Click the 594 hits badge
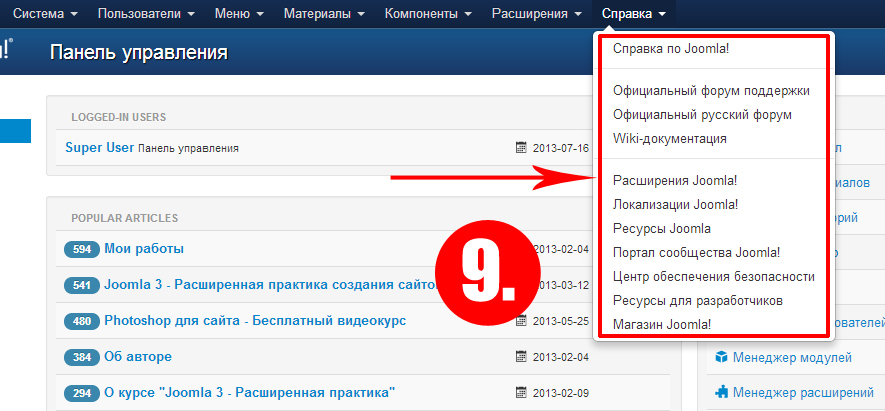This screenshot has width=885, height=411. click(81, 249)
